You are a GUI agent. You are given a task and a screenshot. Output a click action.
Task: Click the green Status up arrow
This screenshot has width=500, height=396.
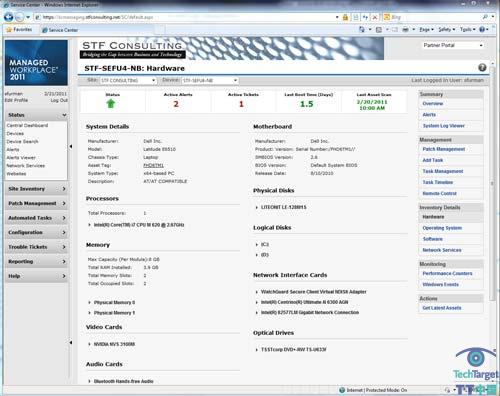click(111, 104)
